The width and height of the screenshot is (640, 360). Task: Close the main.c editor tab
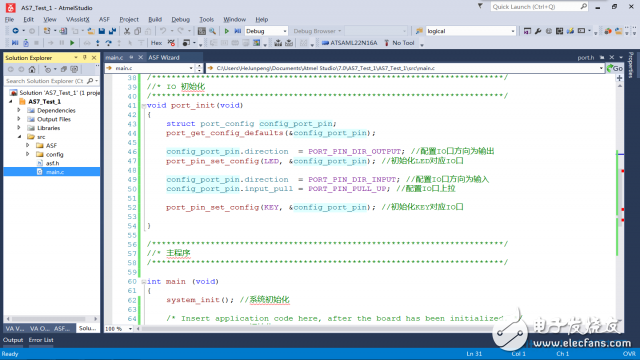coord(140,58)
